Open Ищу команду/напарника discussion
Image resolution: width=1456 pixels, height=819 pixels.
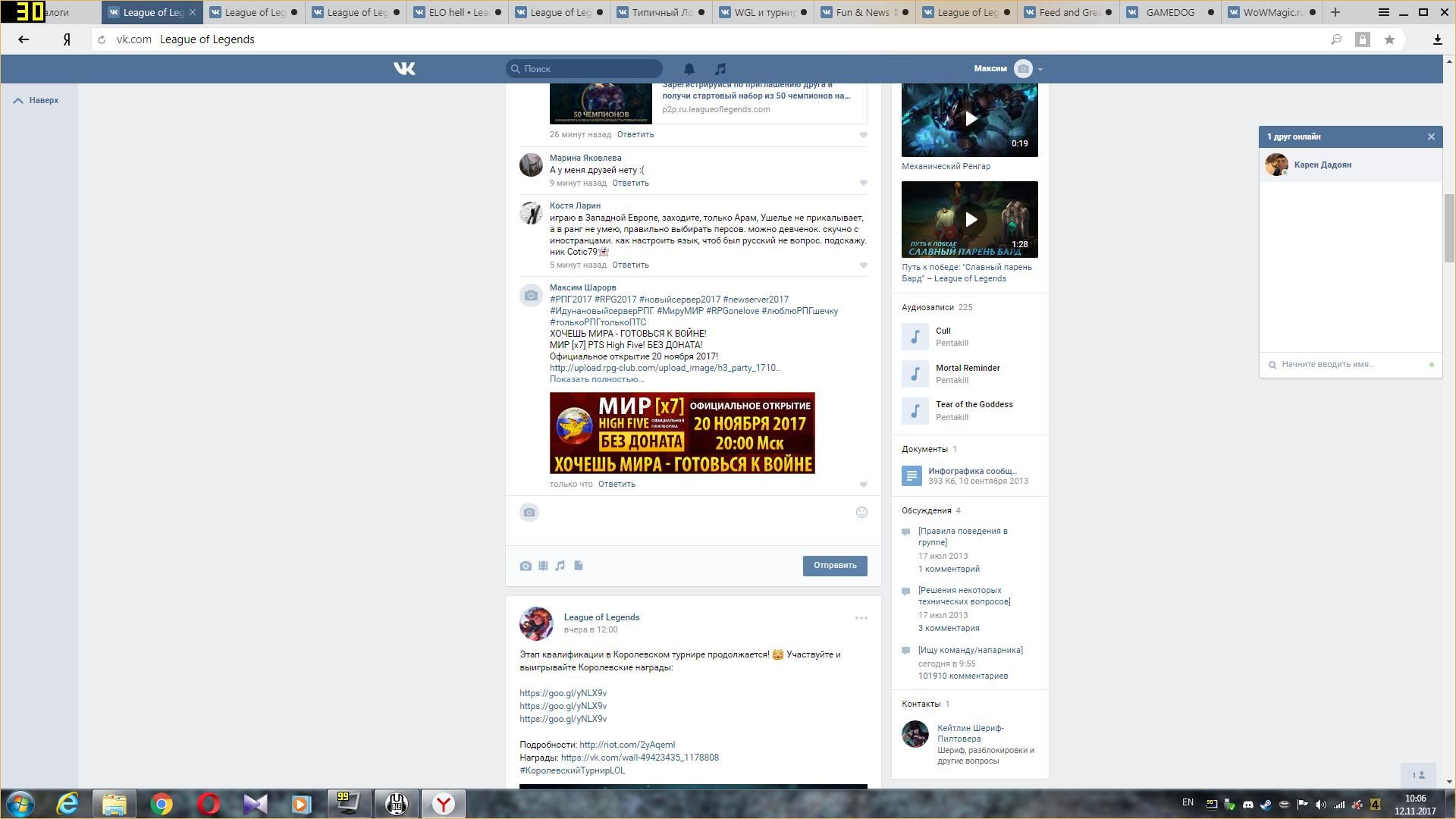pyautogui.click(x=970, y=650)
